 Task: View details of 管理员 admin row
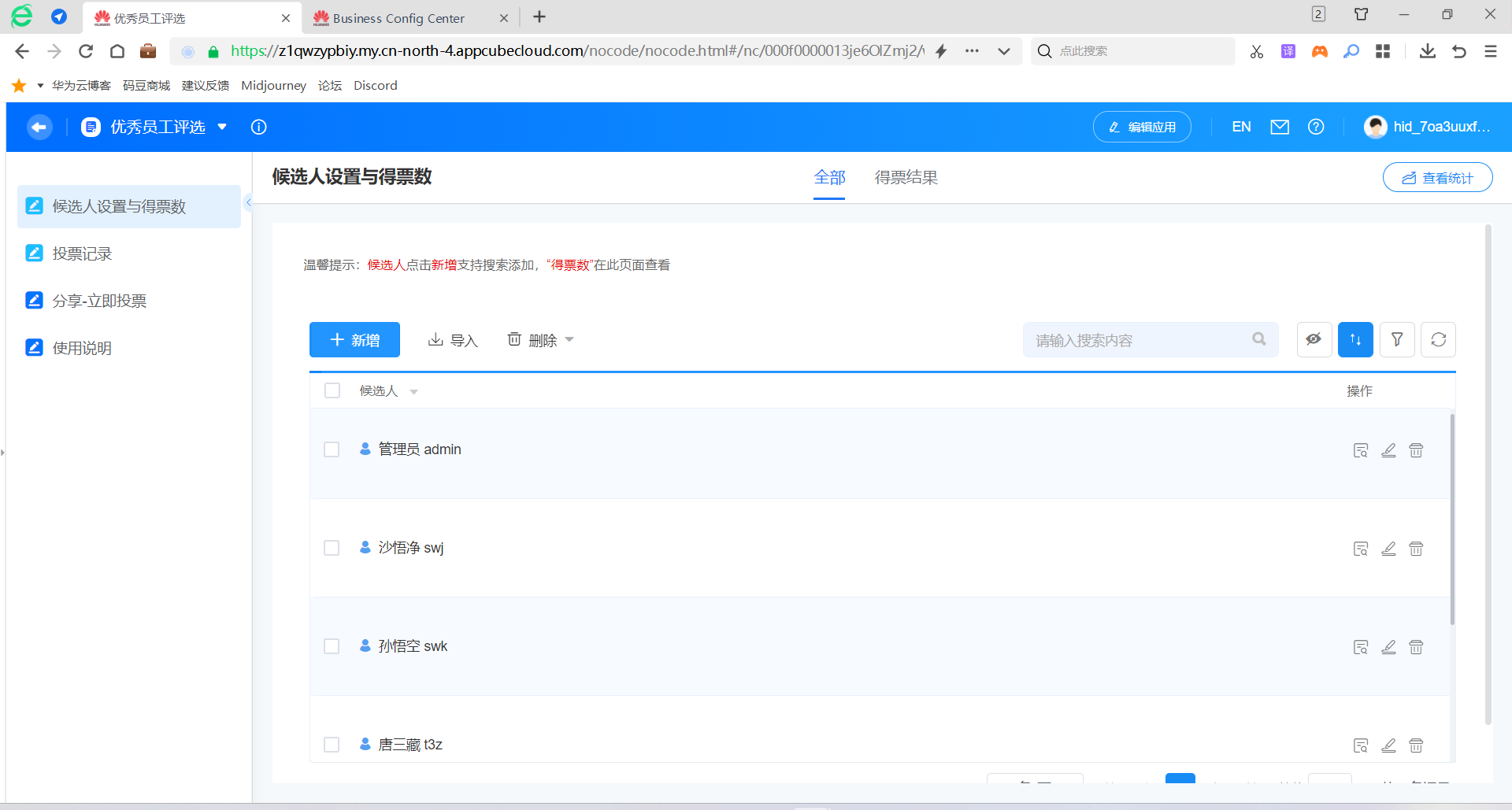click(x=1361, y=450)
